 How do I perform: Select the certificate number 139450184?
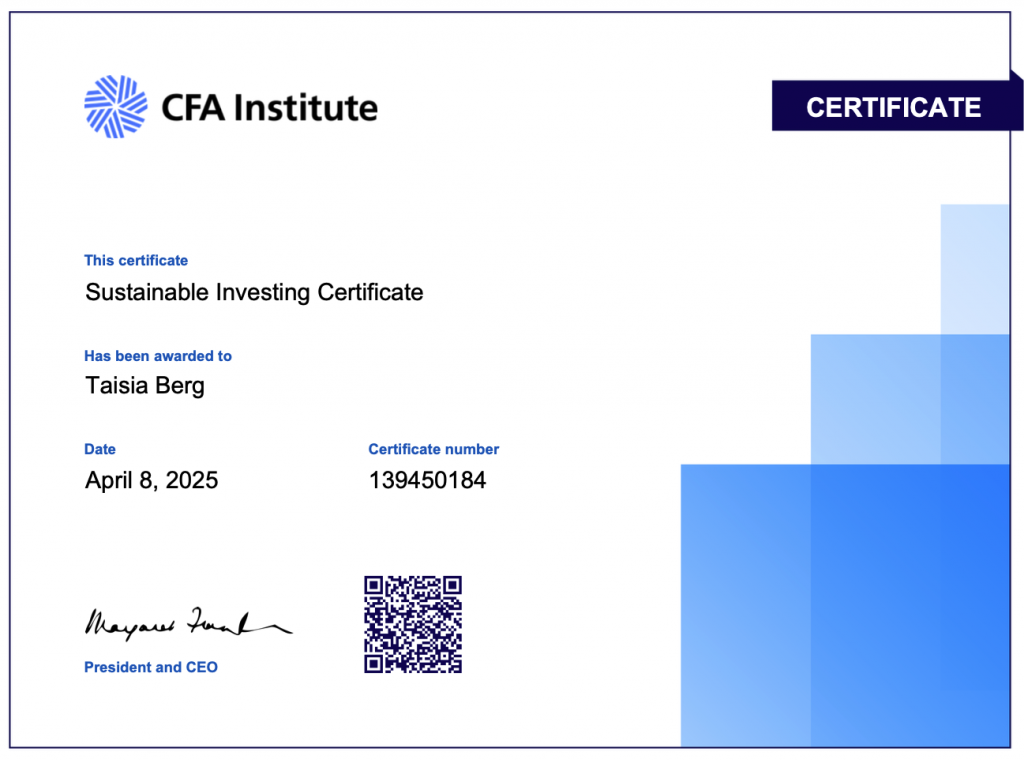427,481
